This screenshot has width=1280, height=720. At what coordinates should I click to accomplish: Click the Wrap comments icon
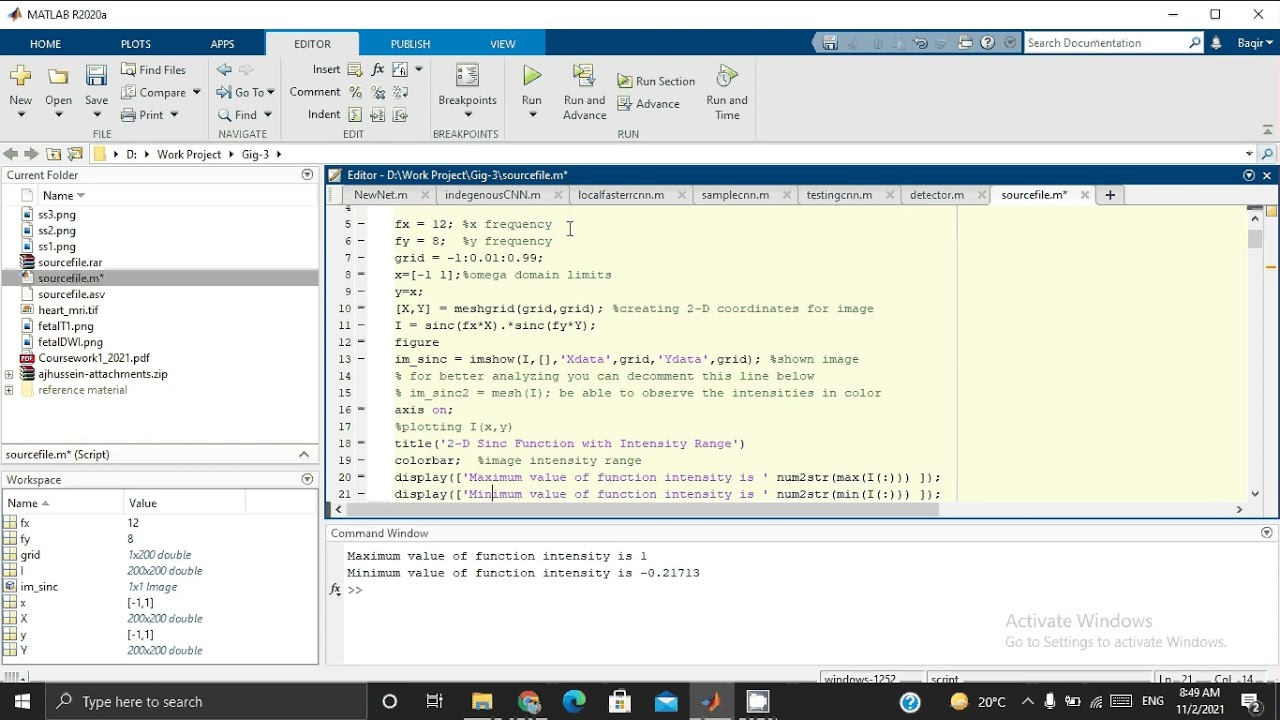[x=401, y=92]
